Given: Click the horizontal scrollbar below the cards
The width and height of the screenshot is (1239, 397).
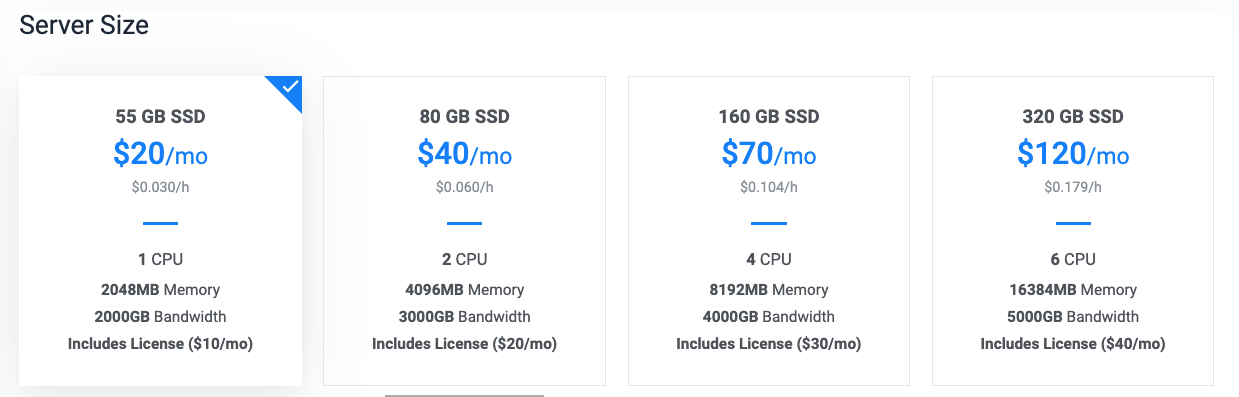Looking at the screenshot, I should [x=465, y=395].
